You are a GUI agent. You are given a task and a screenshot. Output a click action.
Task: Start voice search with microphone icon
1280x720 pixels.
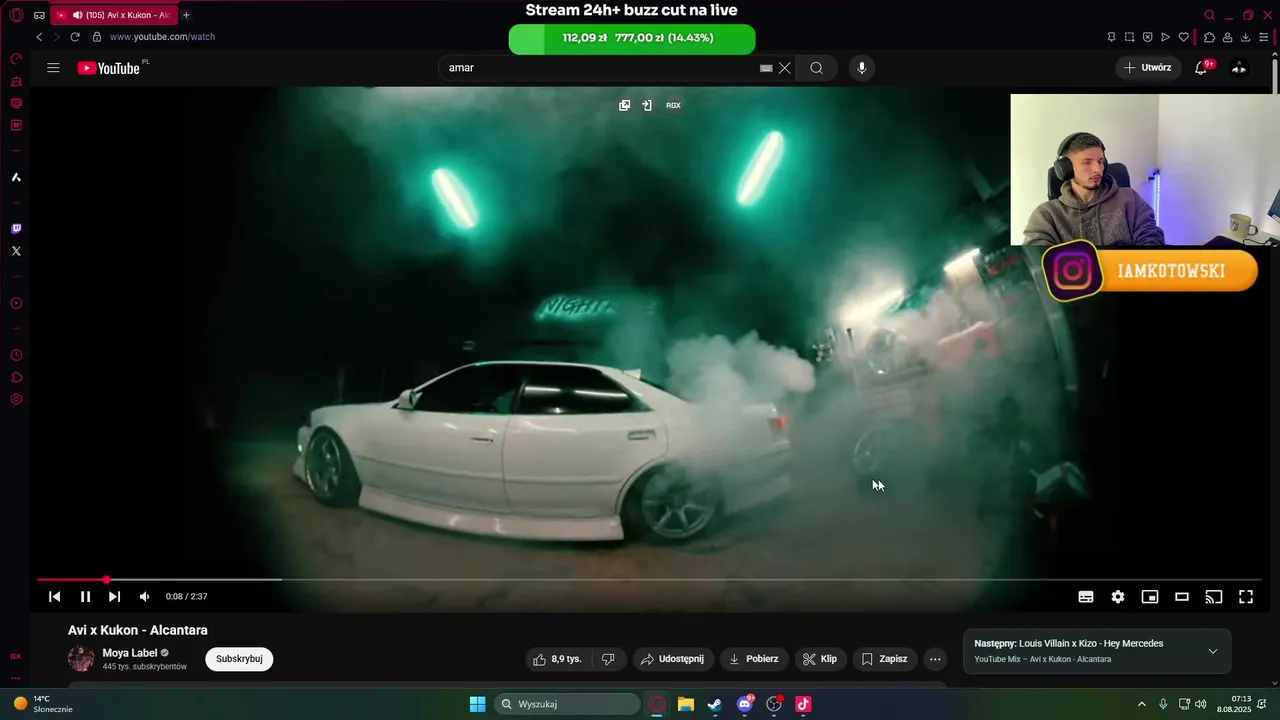(862, 68)
